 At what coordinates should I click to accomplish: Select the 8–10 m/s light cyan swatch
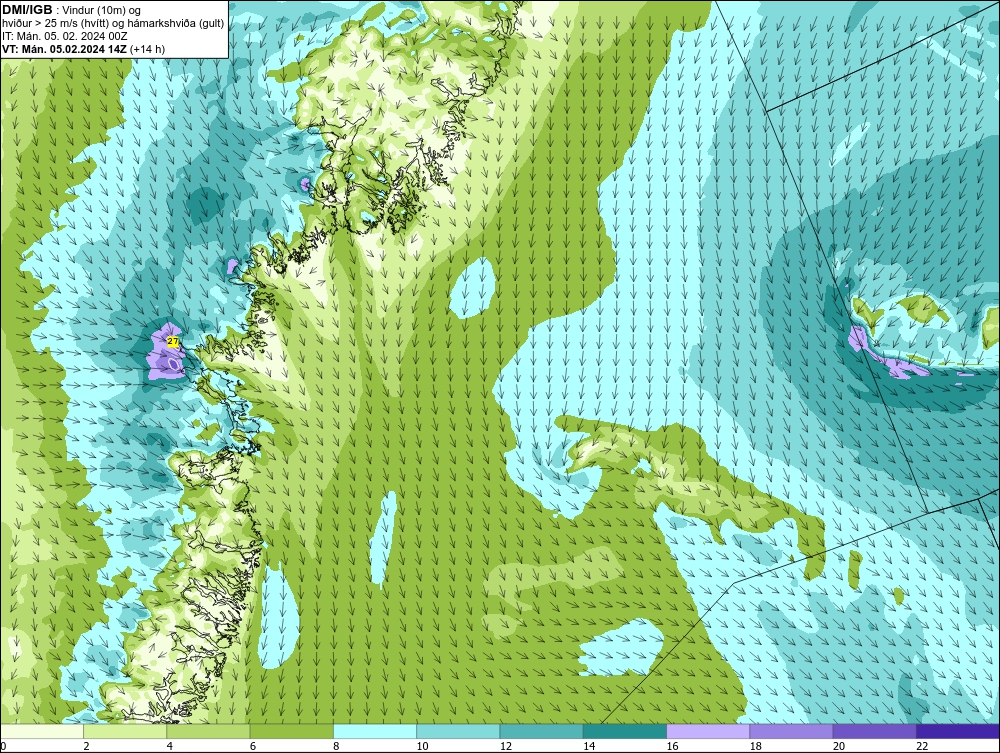(x=375, y=731)
